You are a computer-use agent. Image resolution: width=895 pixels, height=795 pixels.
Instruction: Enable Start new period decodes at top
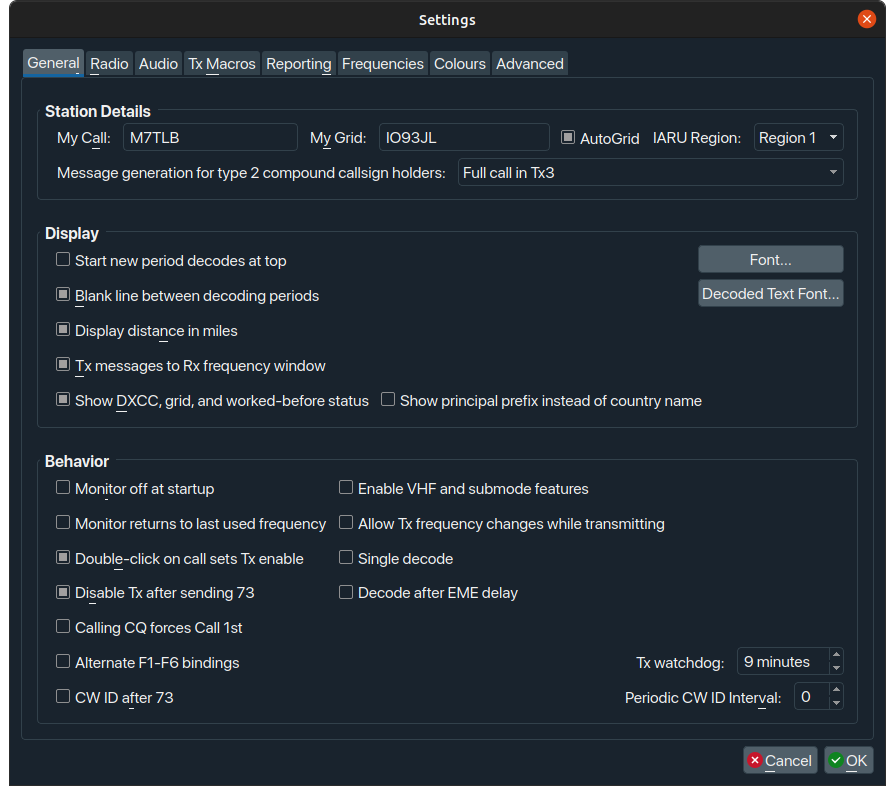click(63, 260)
